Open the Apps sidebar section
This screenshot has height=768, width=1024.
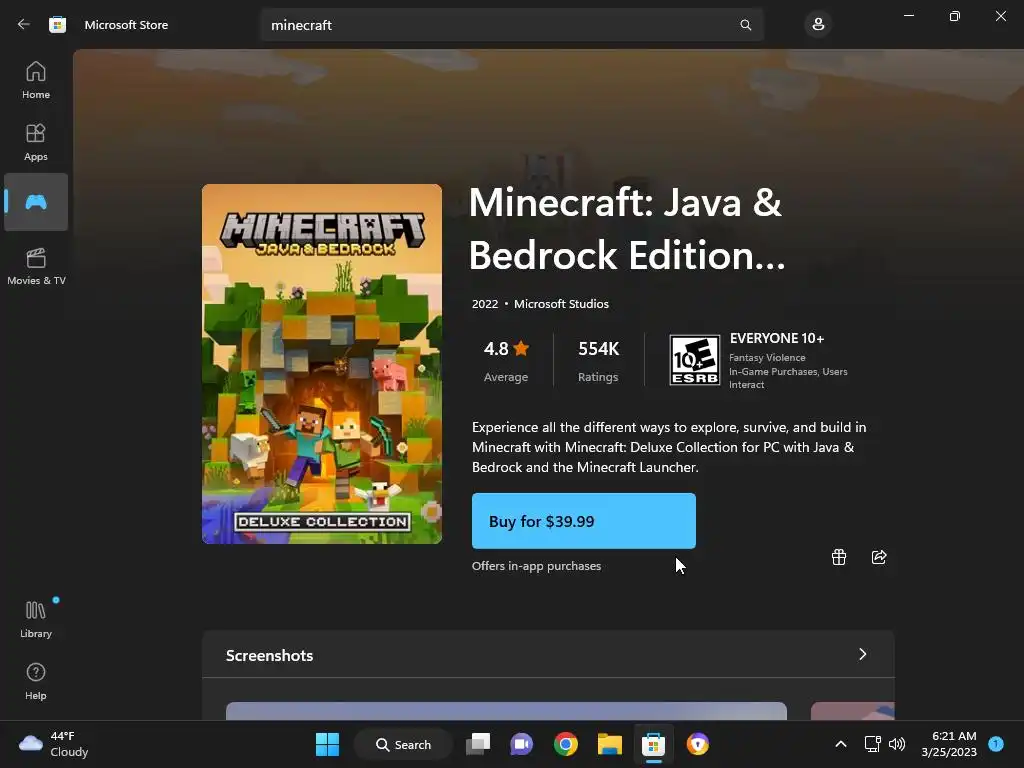pyautogui.click(x=36, y=142)
